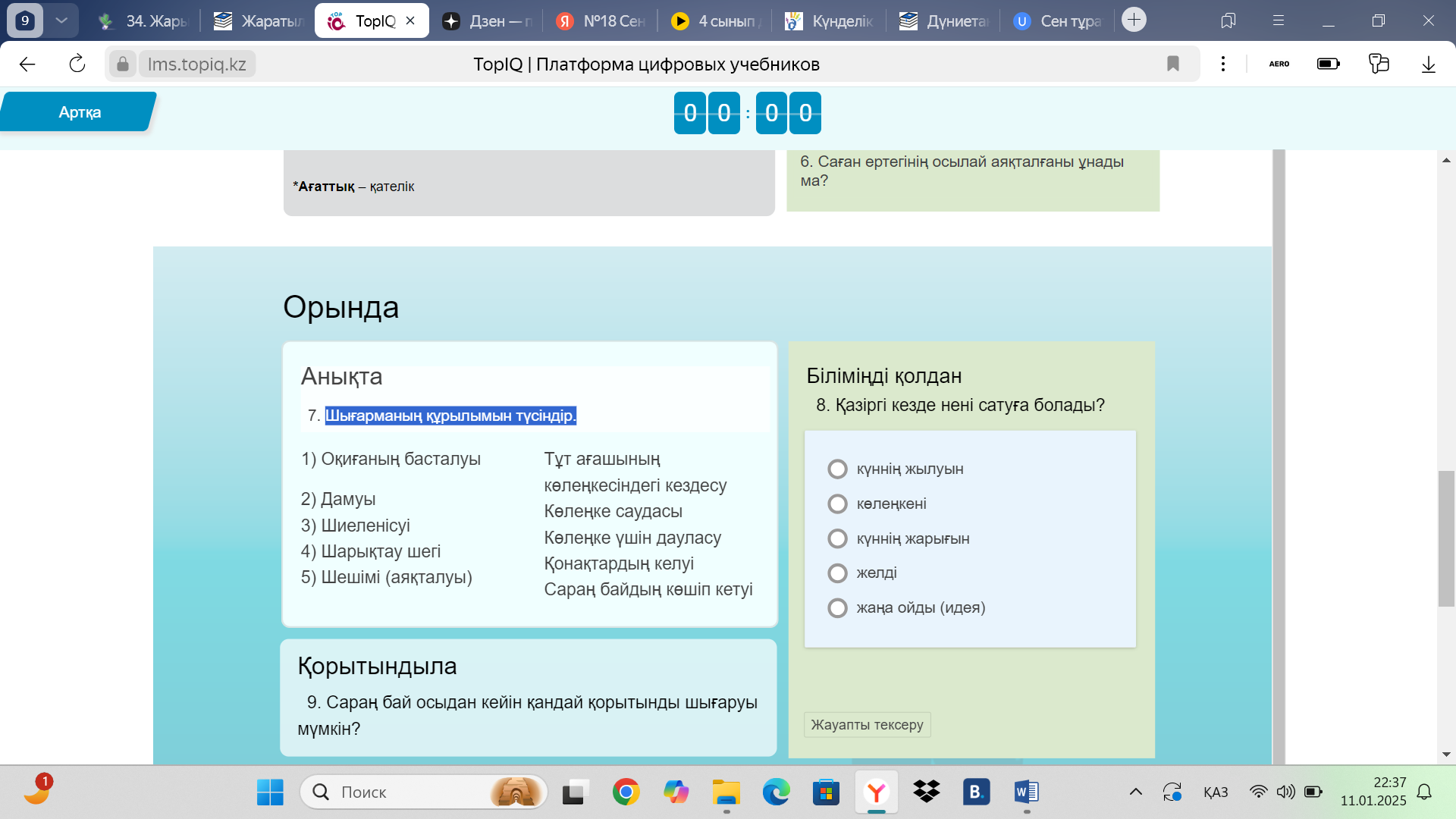This screenshot has height=819, width=1456.
Task: Click the bookmark icon in address bar
Action: [1173, 64]
